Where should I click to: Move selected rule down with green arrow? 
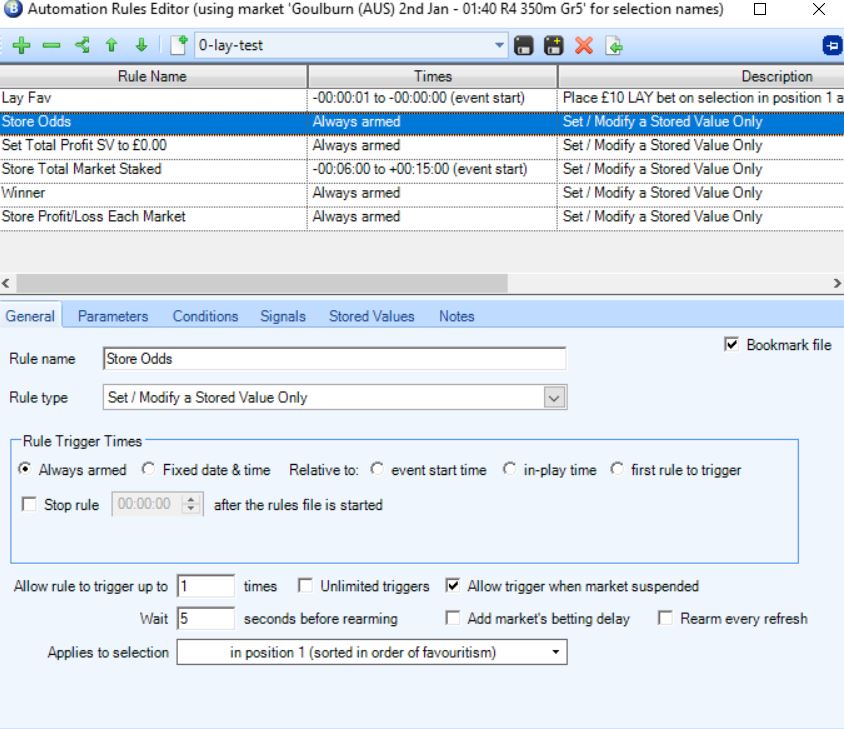click(140, 46)
